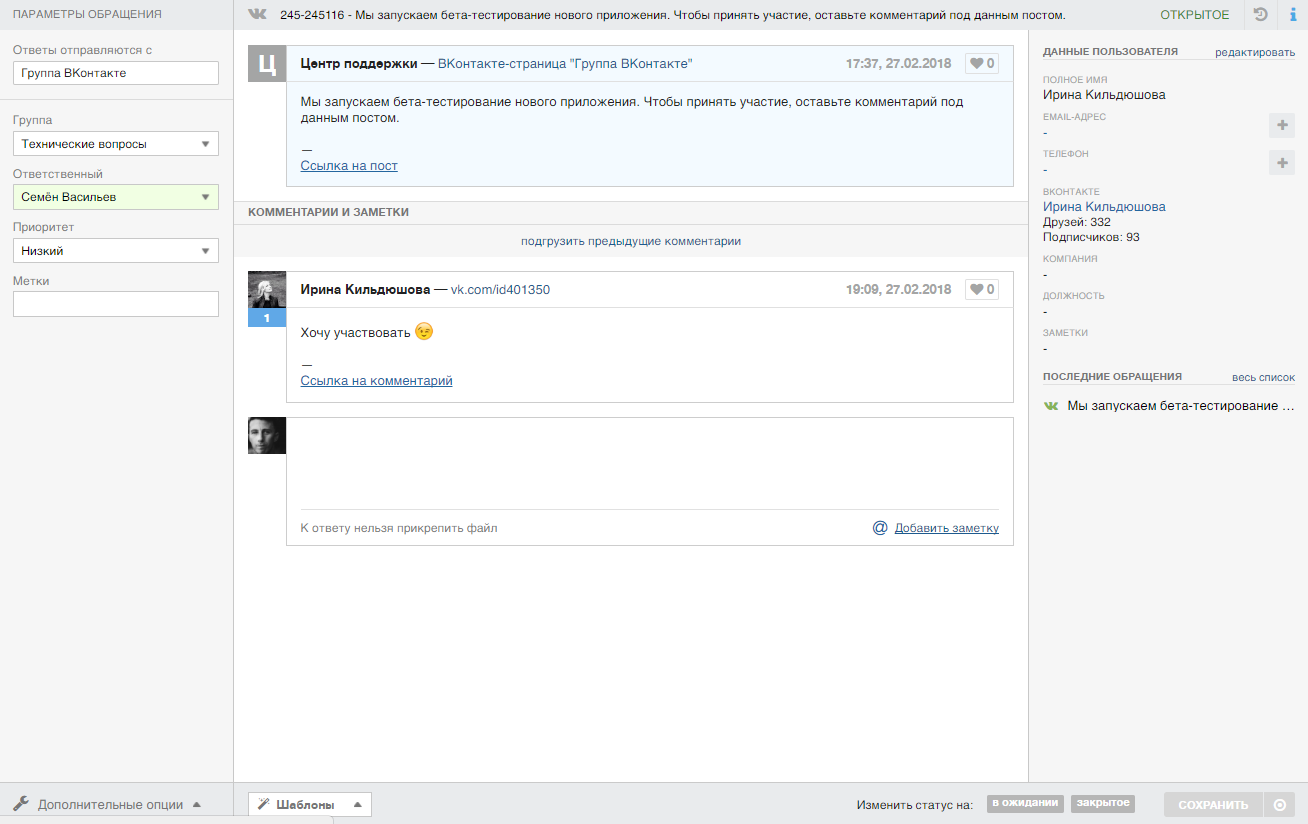Set status to в ожидании
Viewport: 1308px width, 824px height.
1026,803
